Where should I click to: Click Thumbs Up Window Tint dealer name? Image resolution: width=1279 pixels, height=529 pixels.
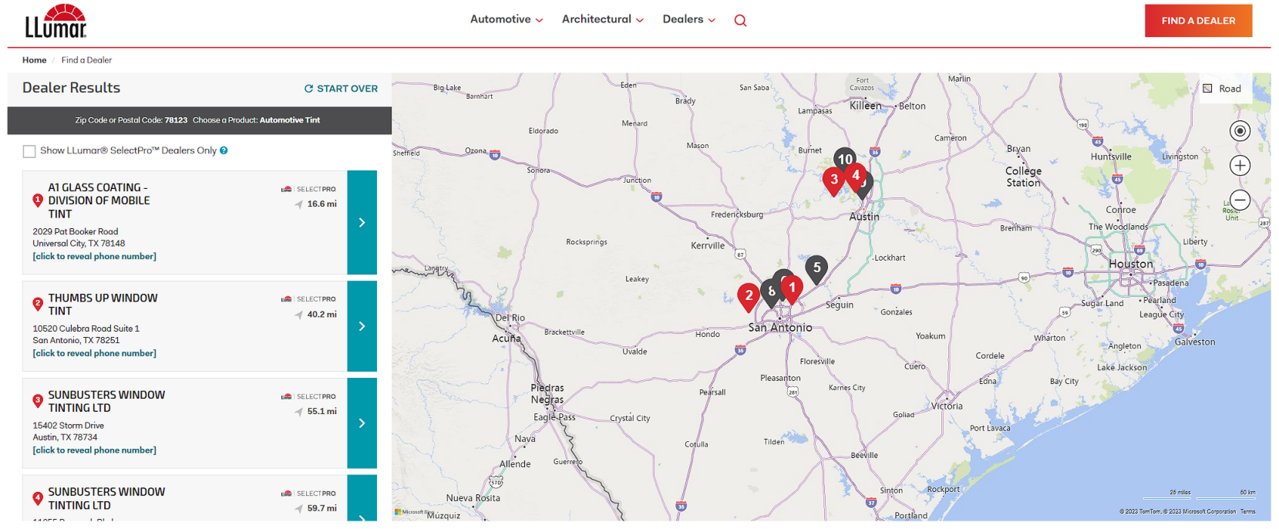[x=103, y=304]
